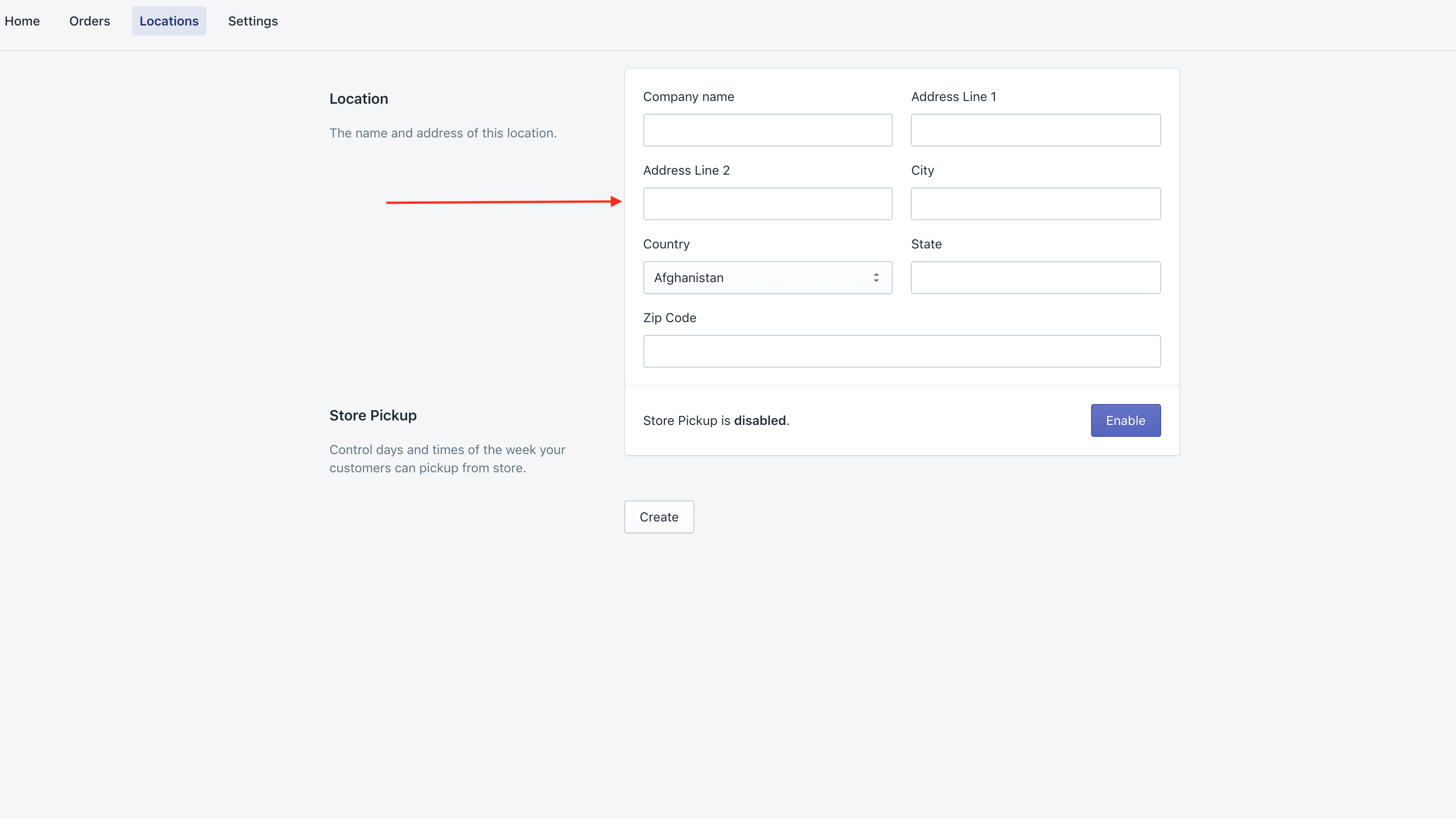Click the Store Pickup heading

click(373, 415)
